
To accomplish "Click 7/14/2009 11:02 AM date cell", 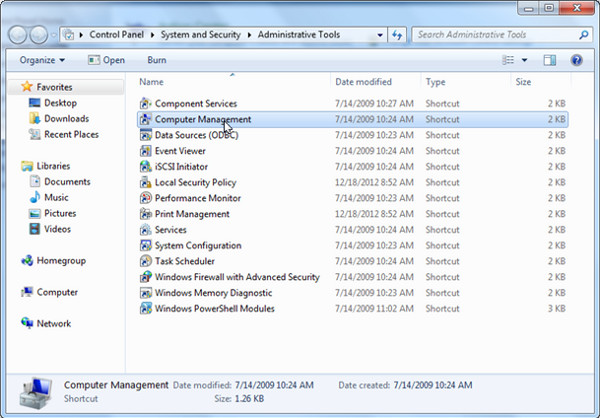I will coord(374,309).
